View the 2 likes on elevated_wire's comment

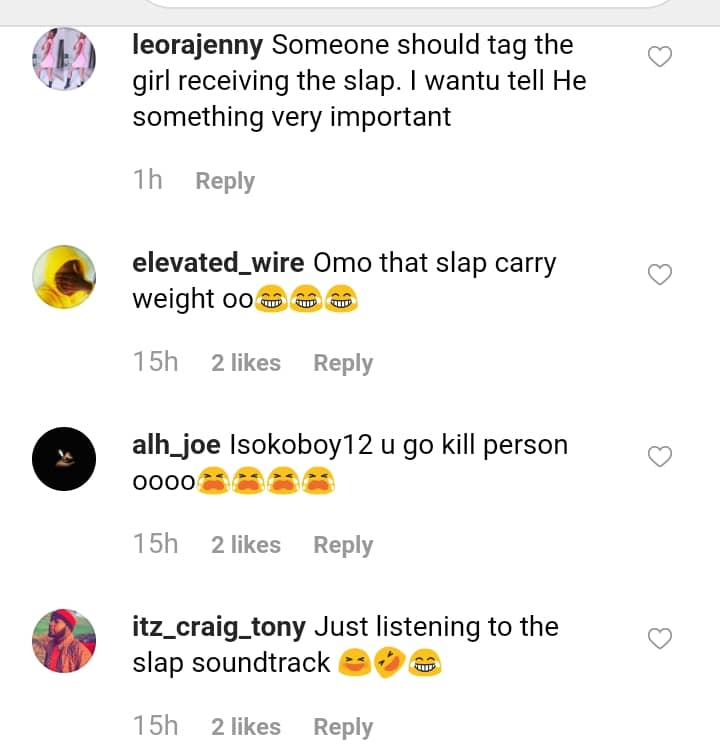coord(246,363)
